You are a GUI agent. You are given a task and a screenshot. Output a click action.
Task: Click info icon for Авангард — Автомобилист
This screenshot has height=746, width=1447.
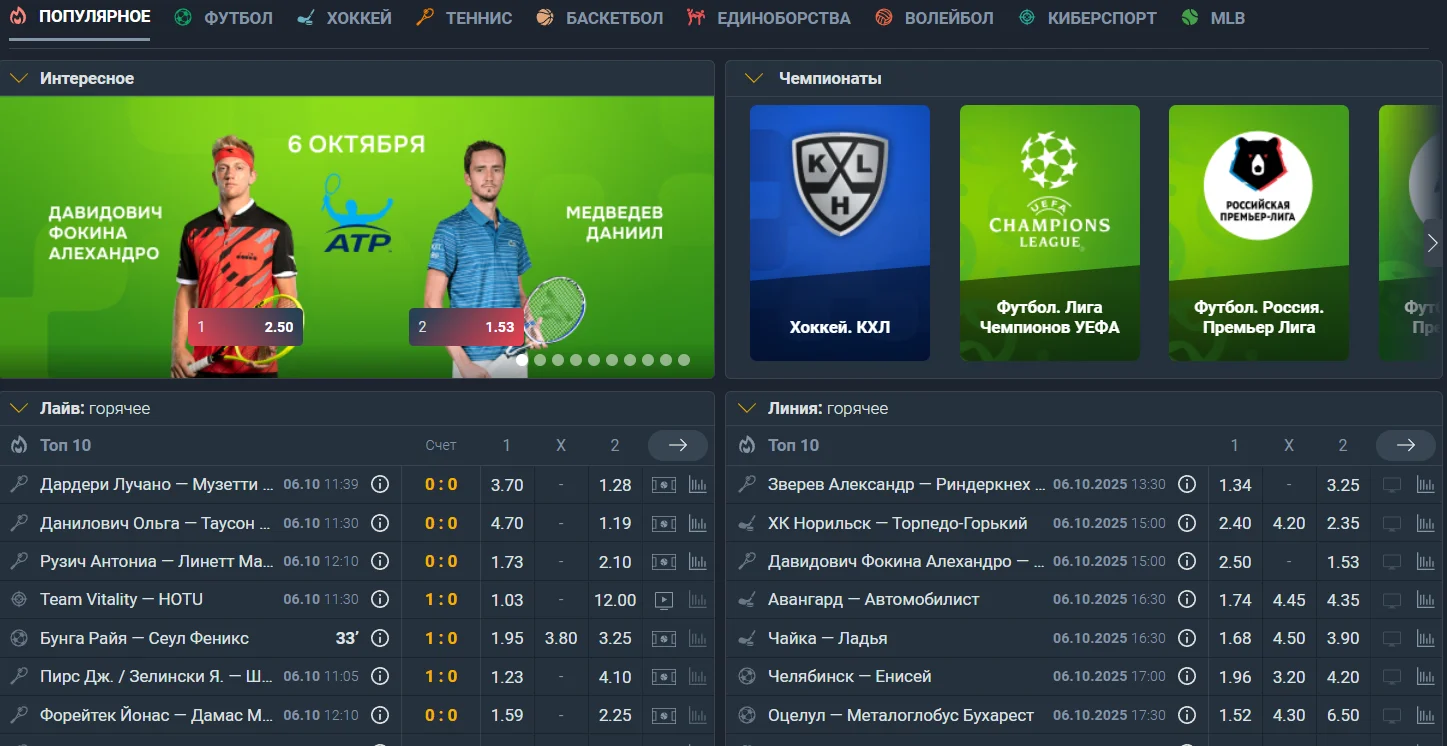pos(1187,600)
